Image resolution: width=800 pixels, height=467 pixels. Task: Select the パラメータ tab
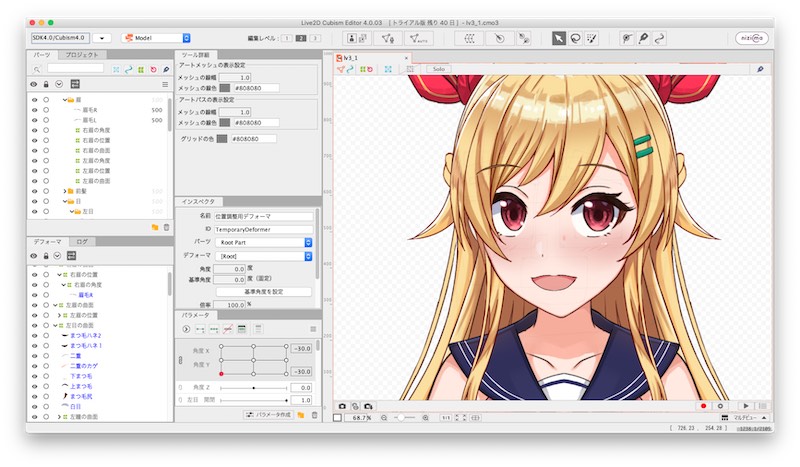click(x=195, y=315)
